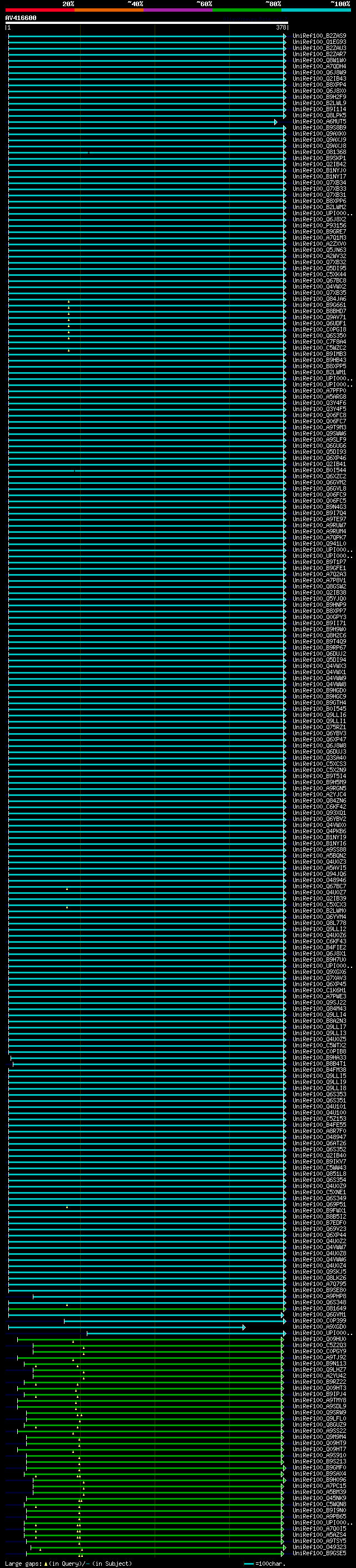Click the green ~80% identity legend segment

247,10
